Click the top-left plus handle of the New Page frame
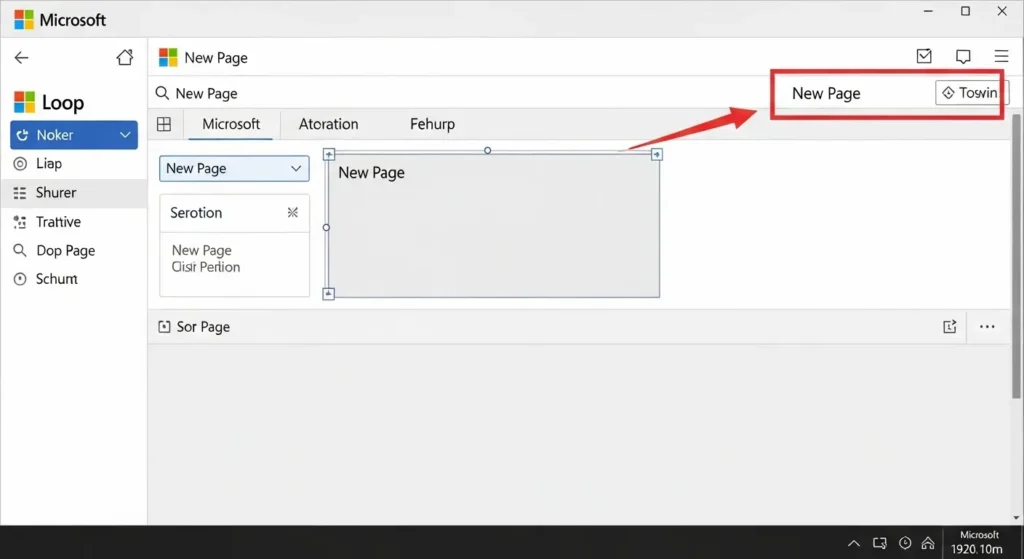The height and width of the screenshot is (559, 1024). [329, 154]
